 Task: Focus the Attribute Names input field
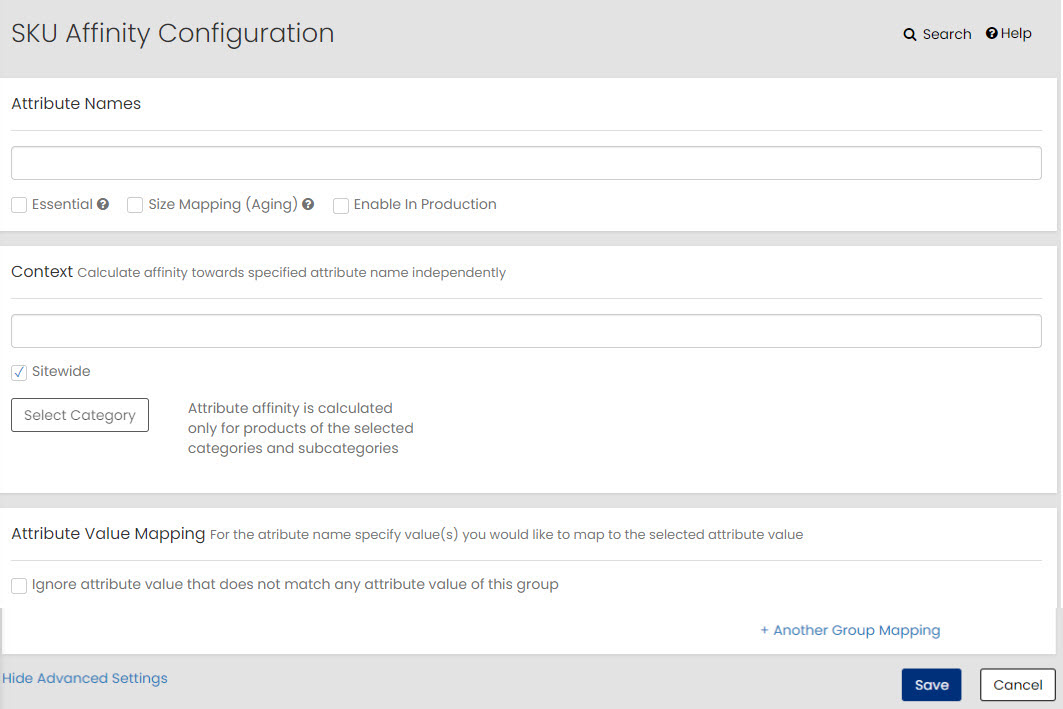(x=526, y=163)
